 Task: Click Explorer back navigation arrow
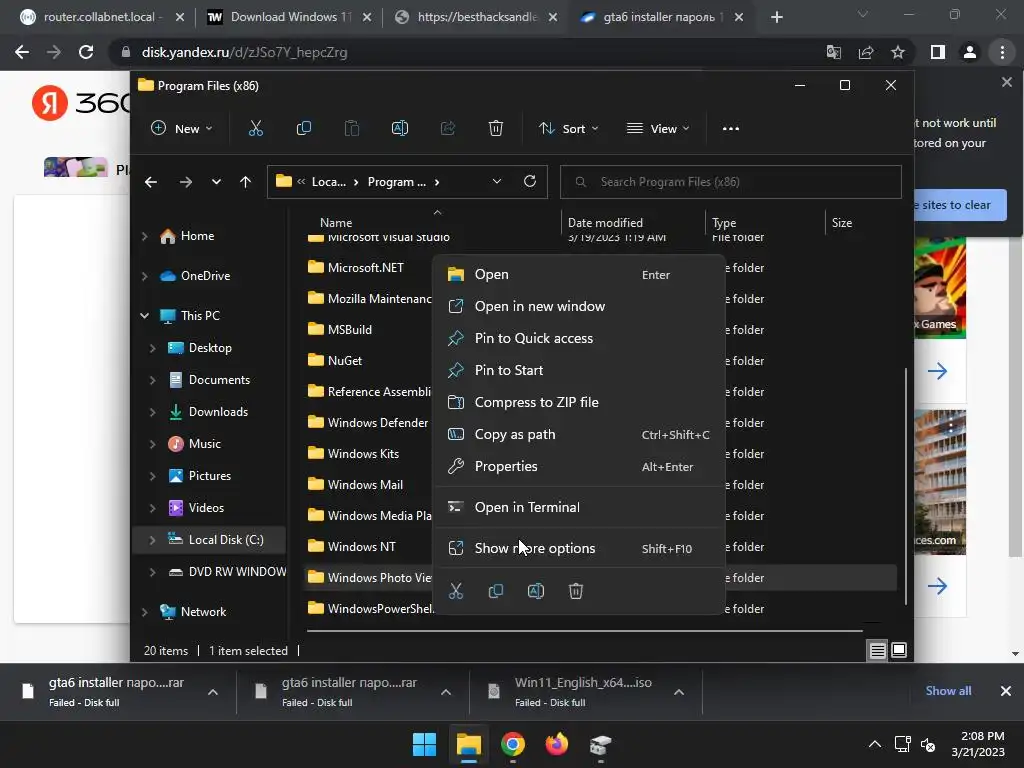[x=151, y=182]
